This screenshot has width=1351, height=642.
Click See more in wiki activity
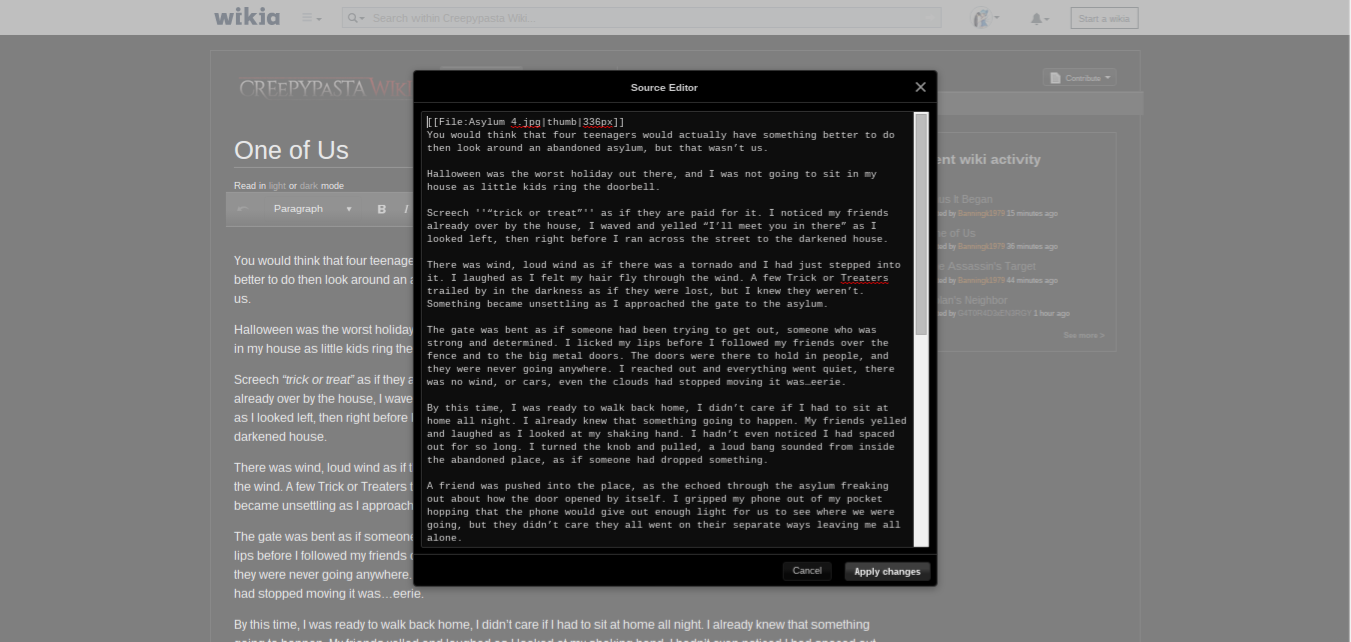[x=1084, y=336]
